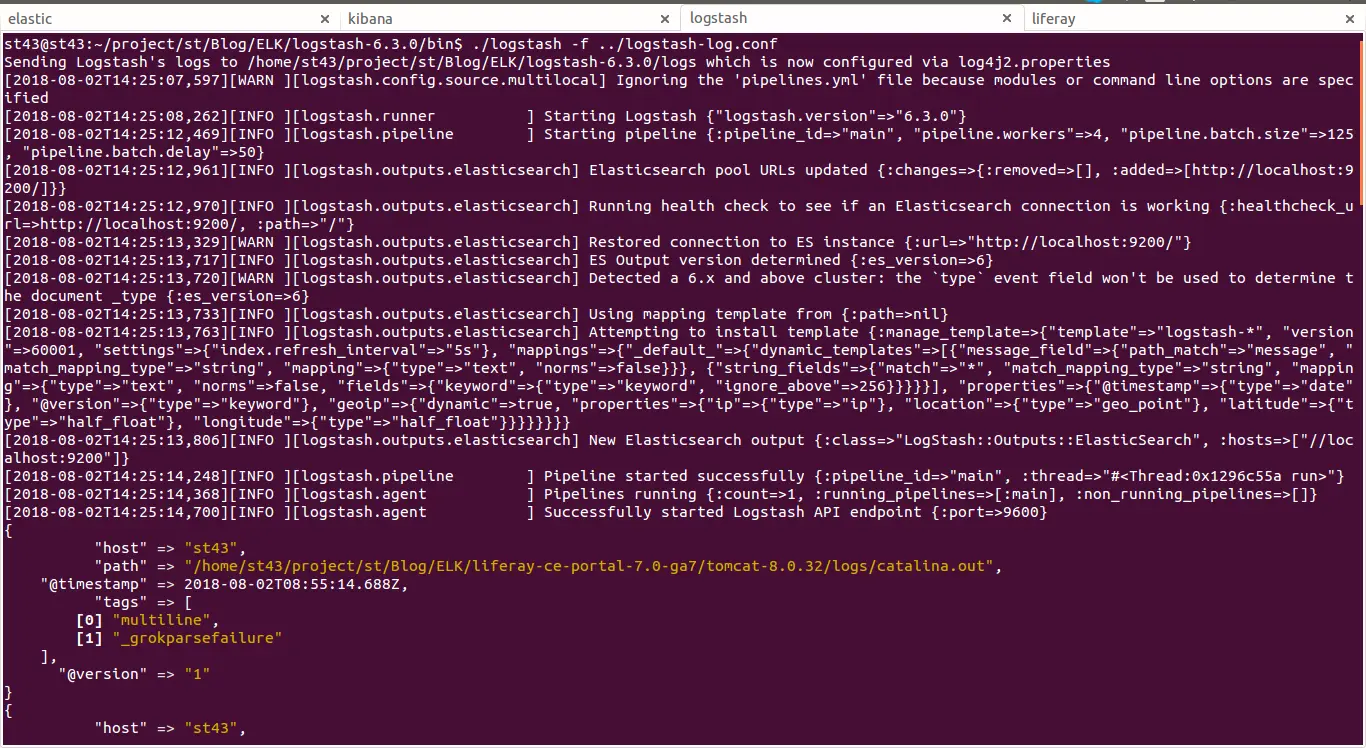Screen dimensions: 1366x748
Task: Click the ./logstash -f command text
Action: (623, 44)
